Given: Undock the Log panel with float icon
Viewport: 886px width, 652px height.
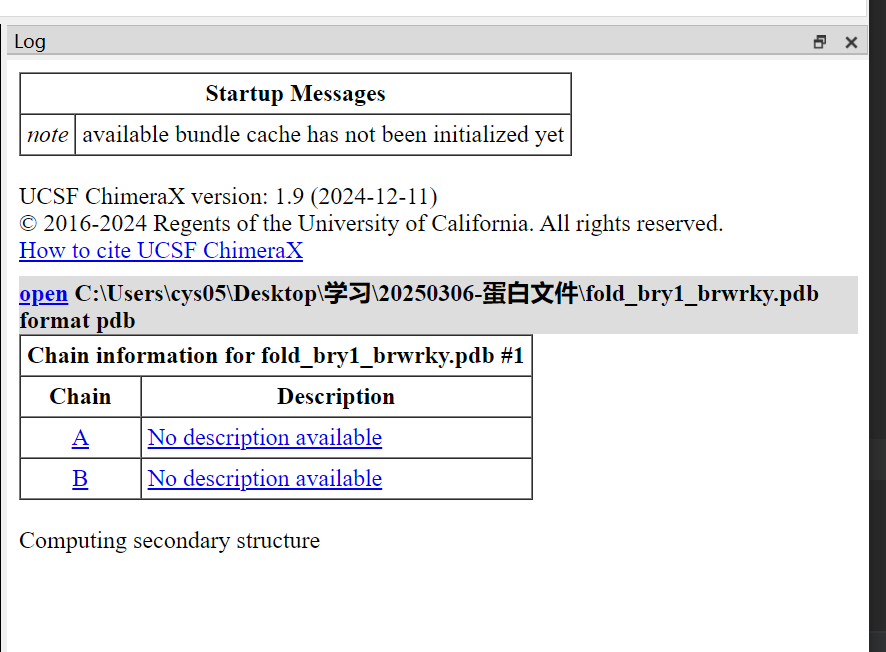Looking at the screenshot, I should (x=819, y=42).
